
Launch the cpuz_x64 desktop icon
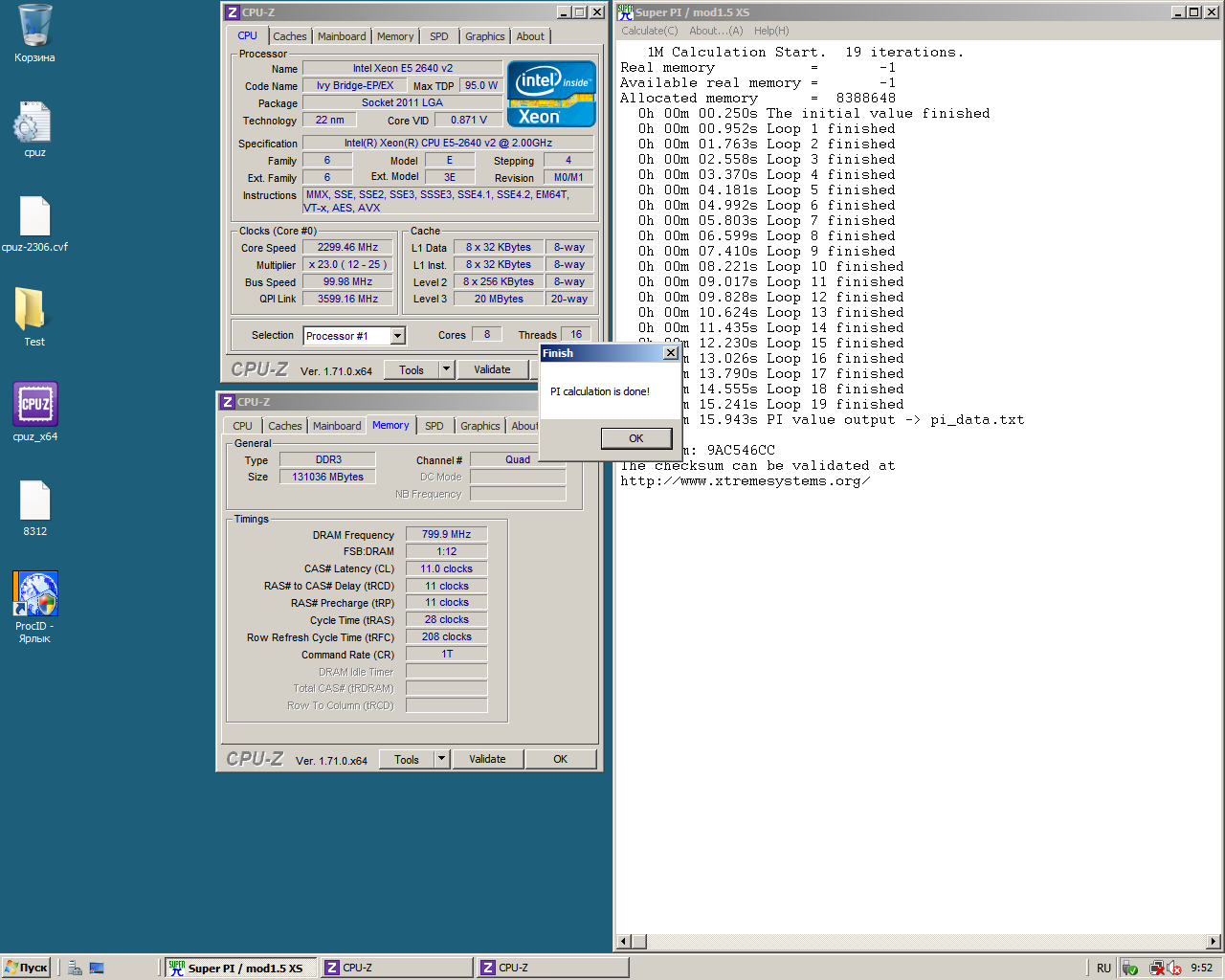coord(35,404)
